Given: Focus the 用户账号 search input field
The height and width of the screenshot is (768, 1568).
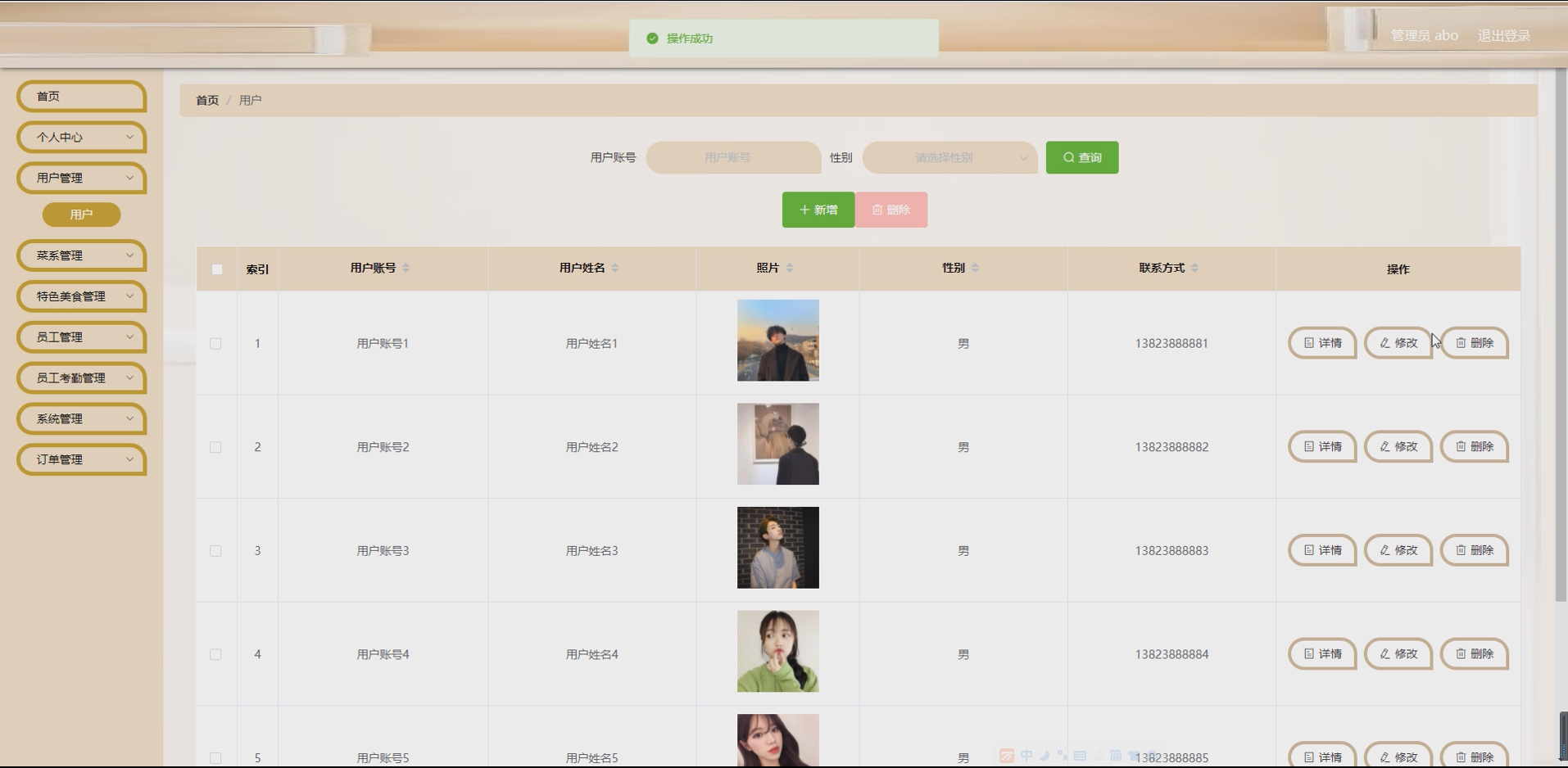Looking at the screenshot, I should (x=733, y=157).
